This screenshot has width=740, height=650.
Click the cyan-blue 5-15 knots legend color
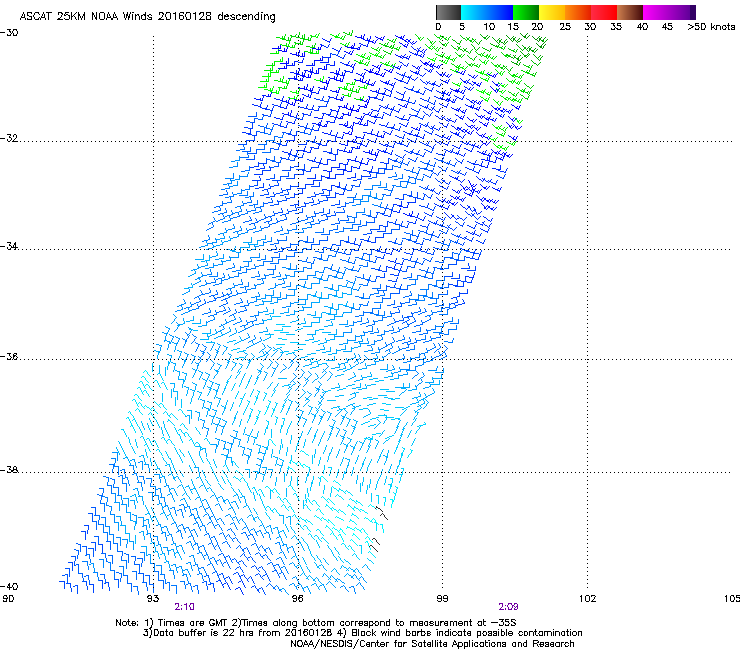pos(487,12)
